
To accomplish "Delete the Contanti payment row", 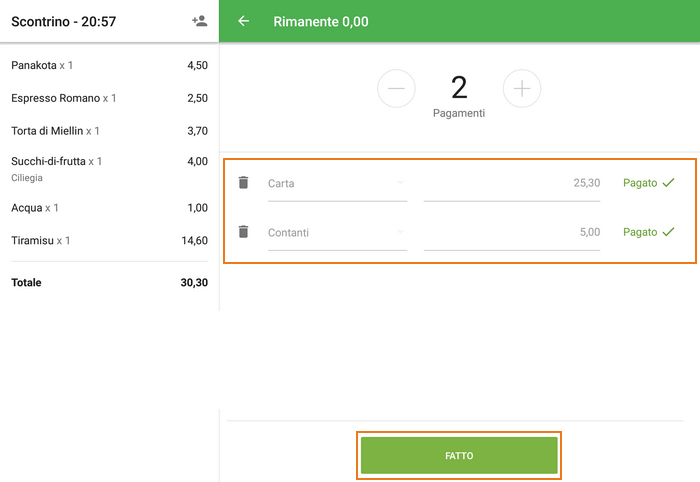I will click(243, 232).
